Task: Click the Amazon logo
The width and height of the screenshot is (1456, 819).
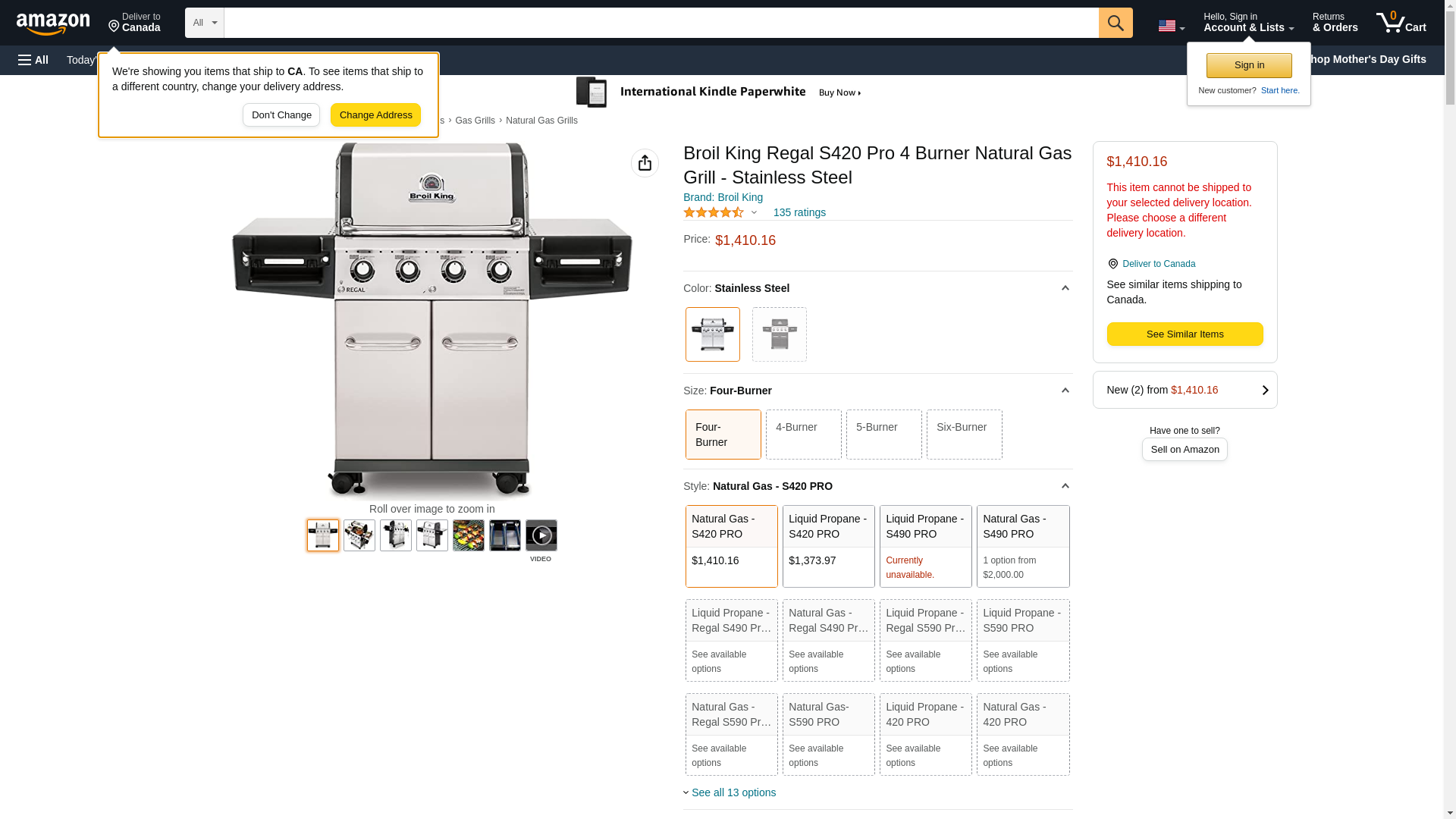Action: point(53,24)
